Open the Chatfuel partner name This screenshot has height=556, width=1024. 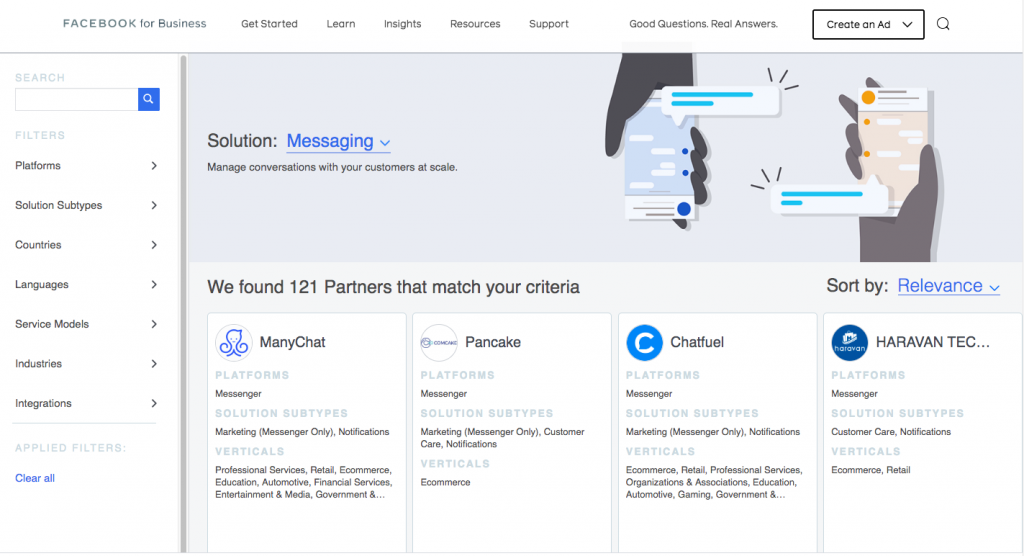tap(697, 342)
